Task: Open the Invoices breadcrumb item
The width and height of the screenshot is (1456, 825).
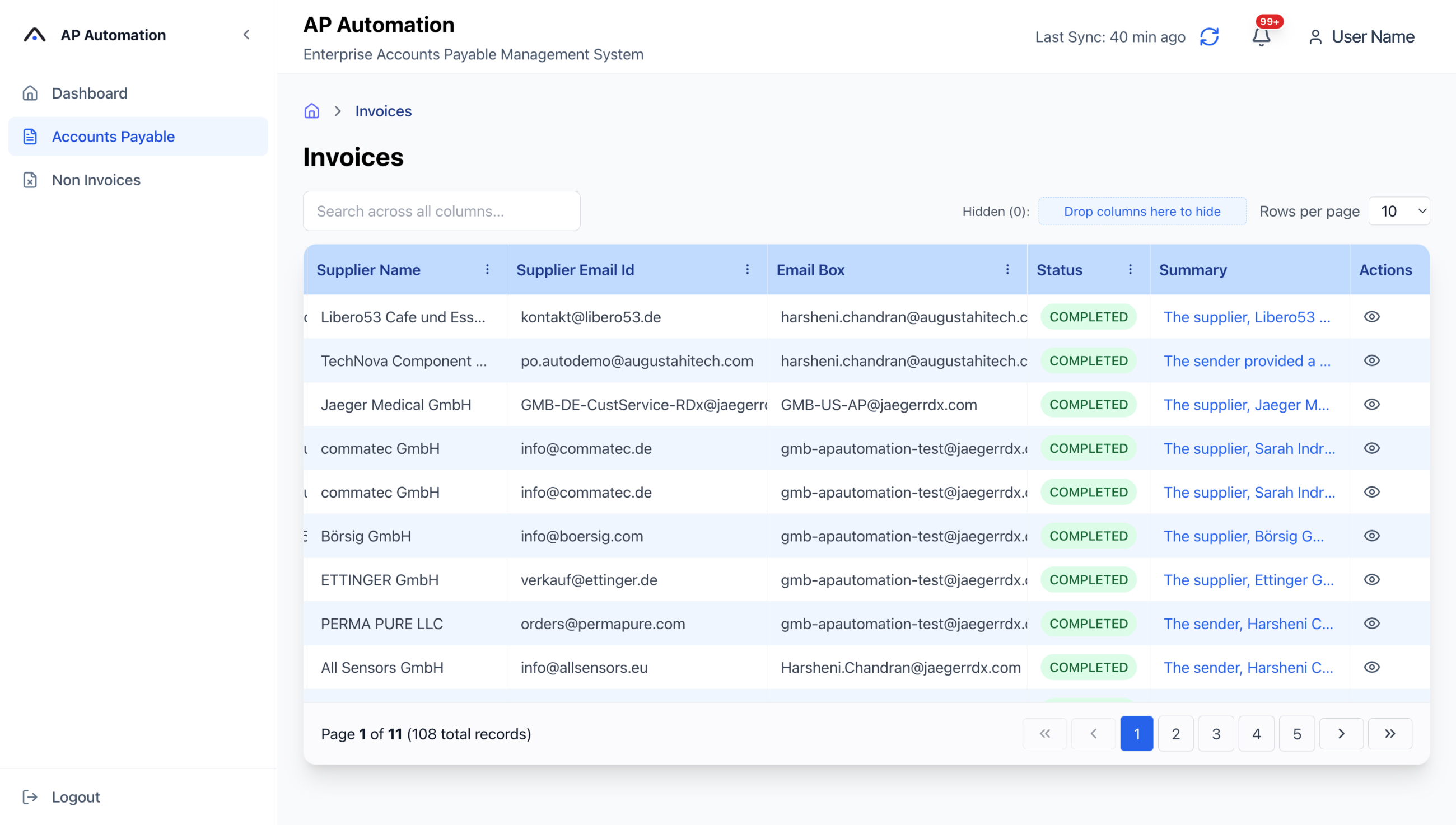Action: tap(383, 110)
